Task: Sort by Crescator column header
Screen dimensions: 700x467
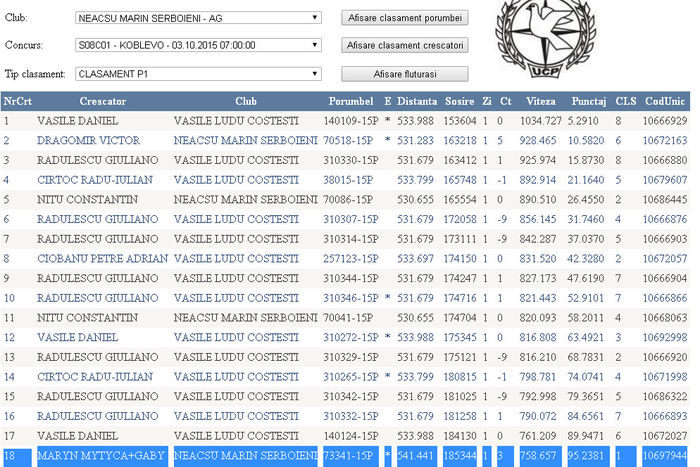Action: click(102, 102)
